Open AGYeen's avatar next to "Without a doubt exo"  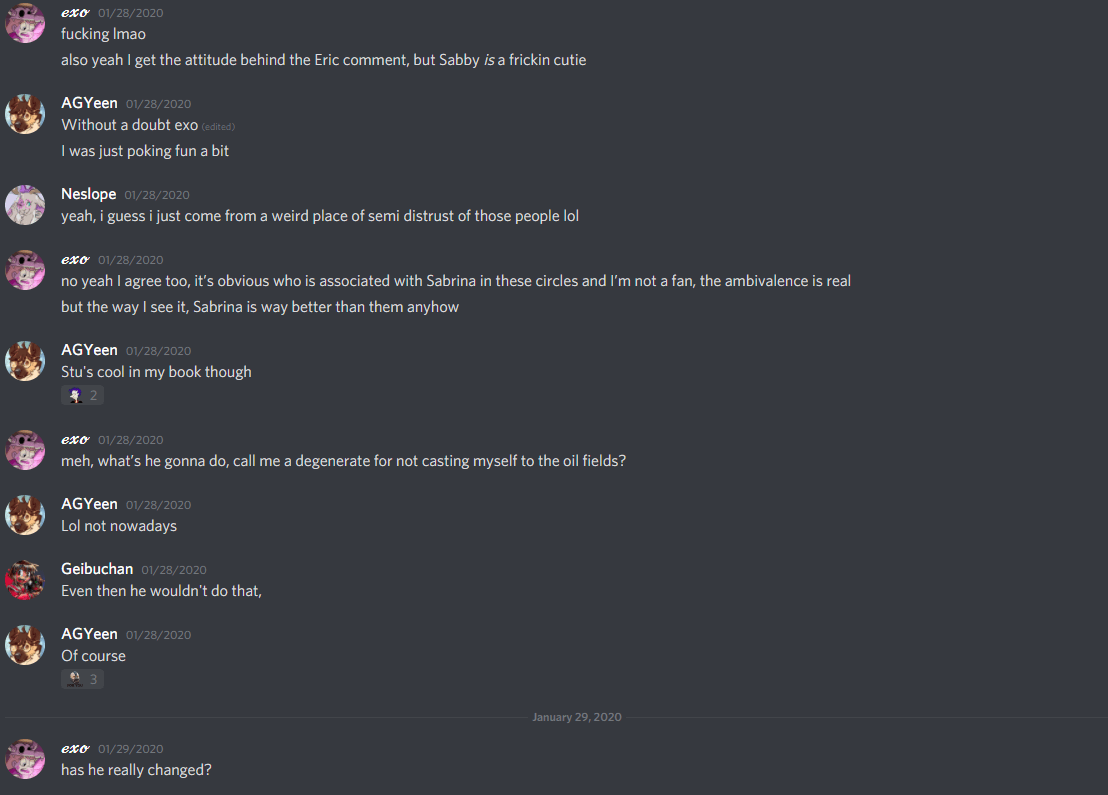pyautogui.click(x=25, y=114)
